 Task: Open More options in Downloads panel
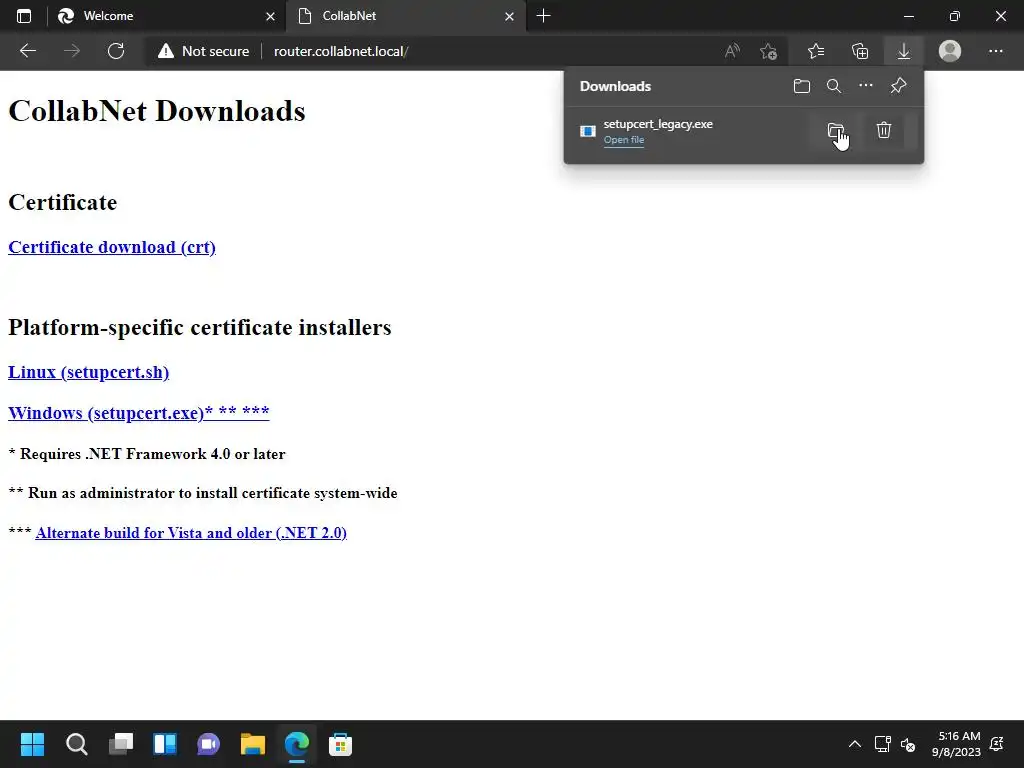(x=866, y=86)
